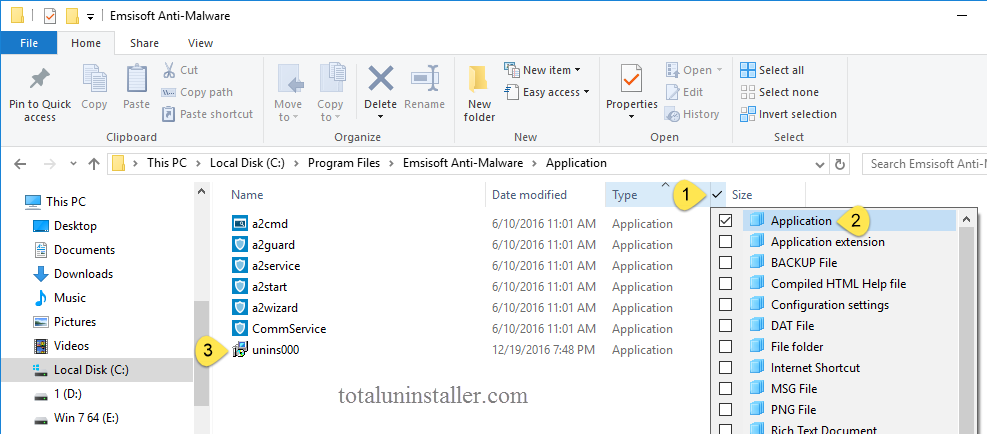This screenshot has height=434, width=987.
Task: Click the Rename icon
Action: pyautogui.click(x=424, y=78)
